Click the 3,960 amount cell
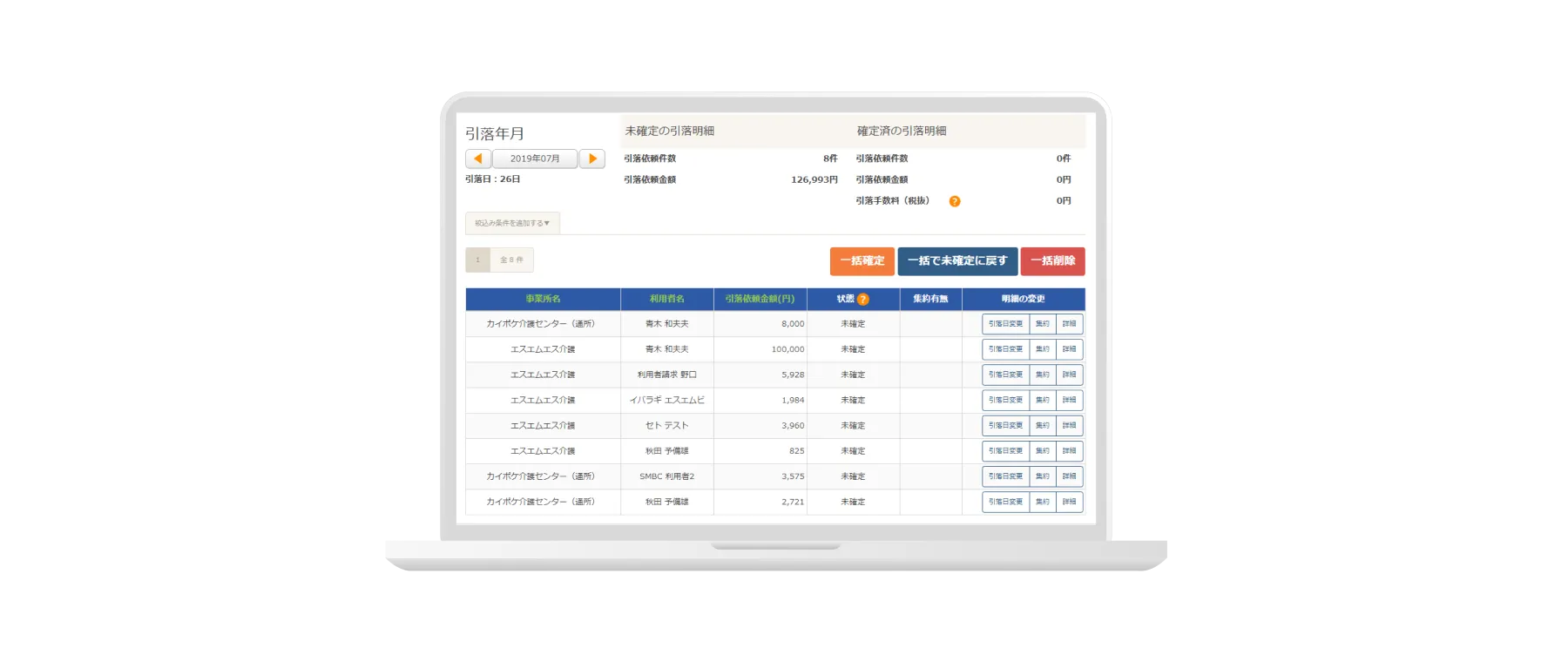Screen dimensions: 1568x648 [x=760, y=426]
